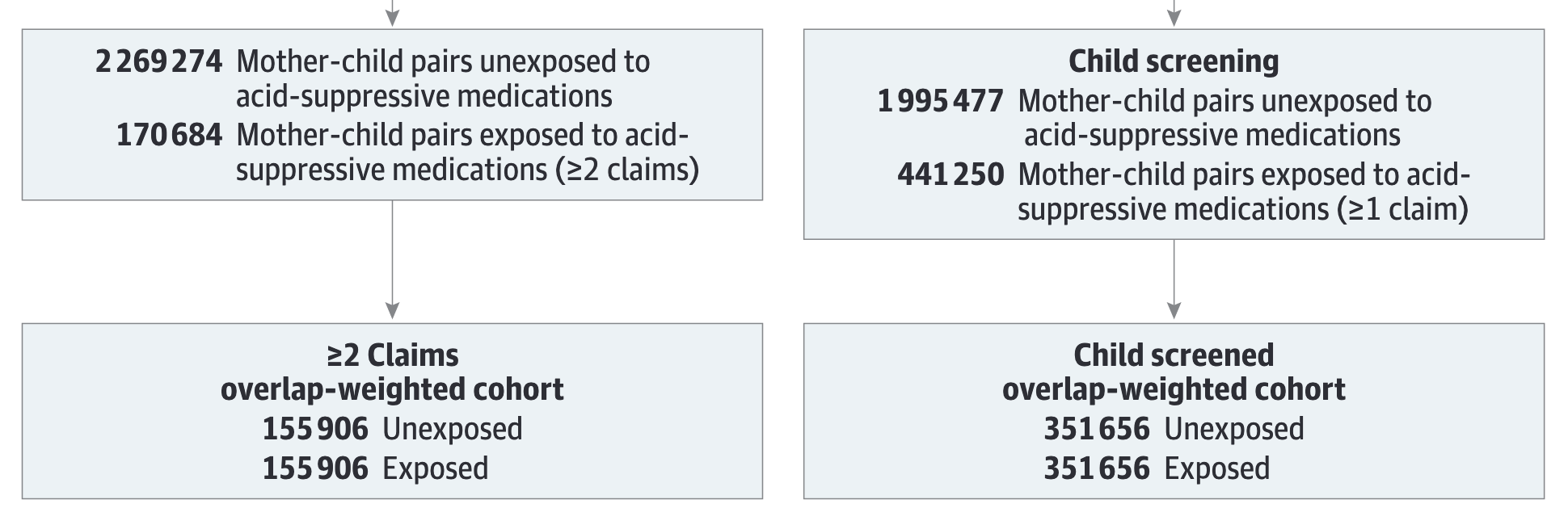Click the 'Child screened' cohort heading

click(1174, 355)
